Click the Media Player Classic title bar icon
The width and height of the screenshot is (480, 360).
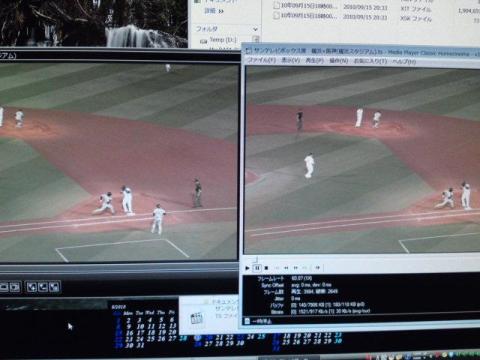248,51
